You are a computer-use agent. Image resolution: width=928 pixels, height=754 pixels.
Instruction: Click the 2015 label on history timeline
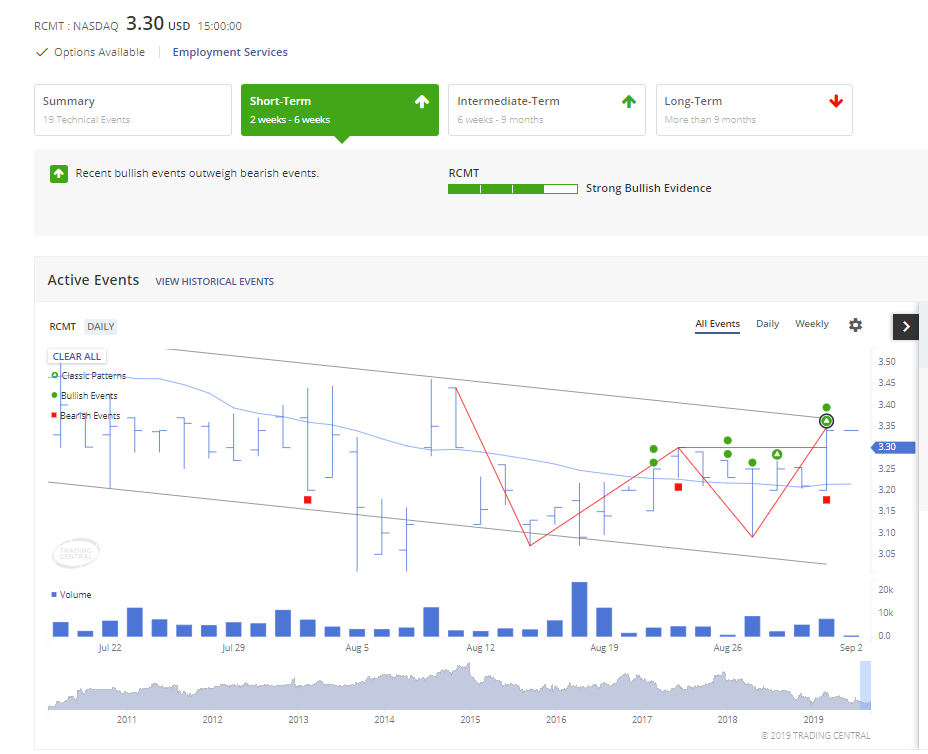point(470,720)
